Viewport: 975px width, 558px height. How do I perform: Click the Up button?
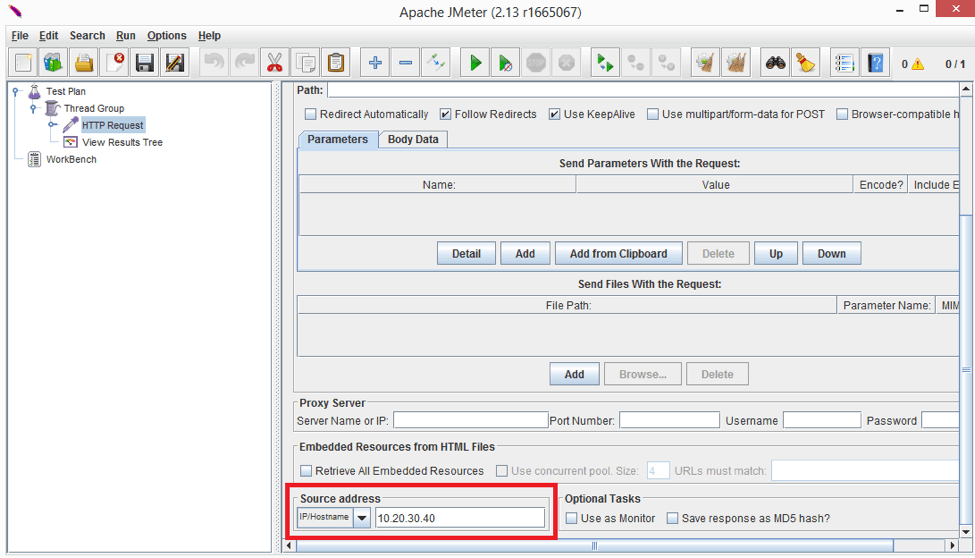776,254
